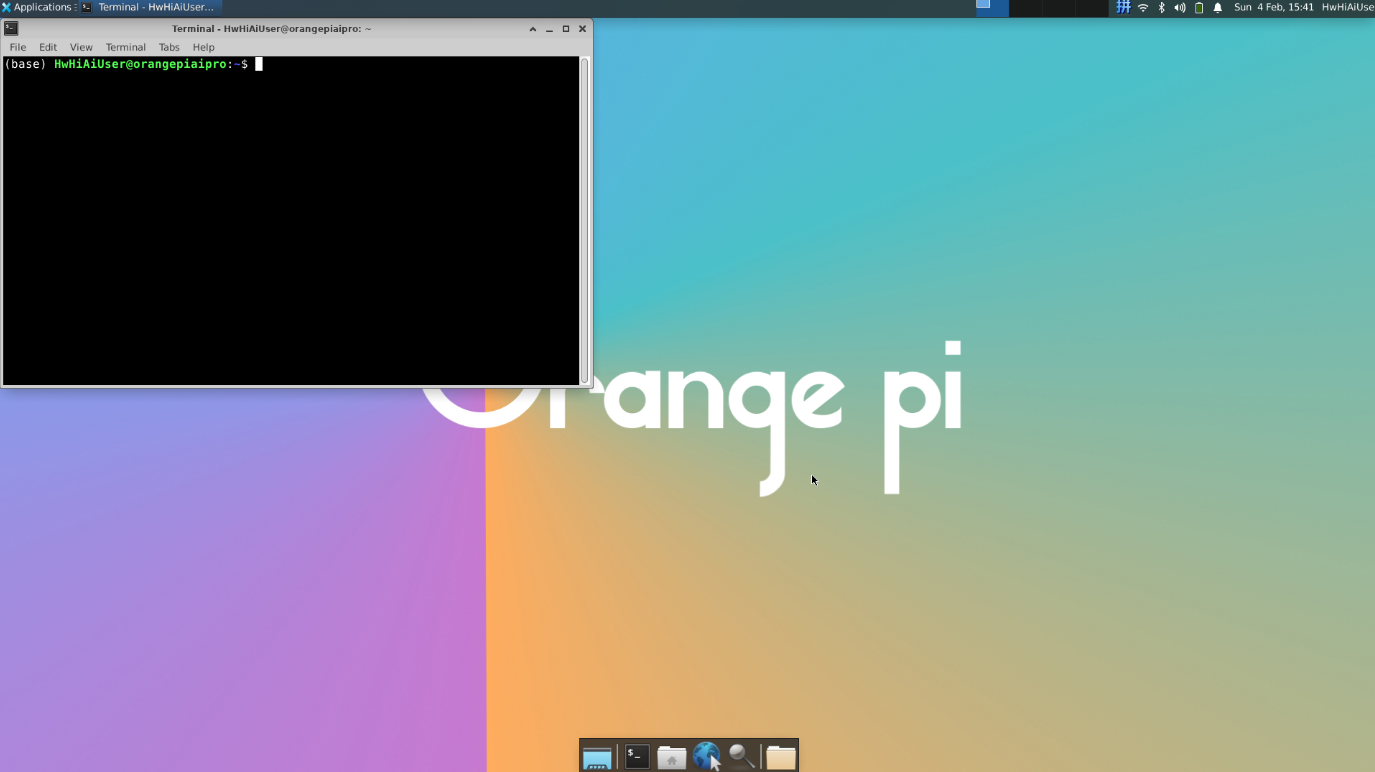Open the notifications bell icon
This screenshot has height=772, width=1375.
1218,7
